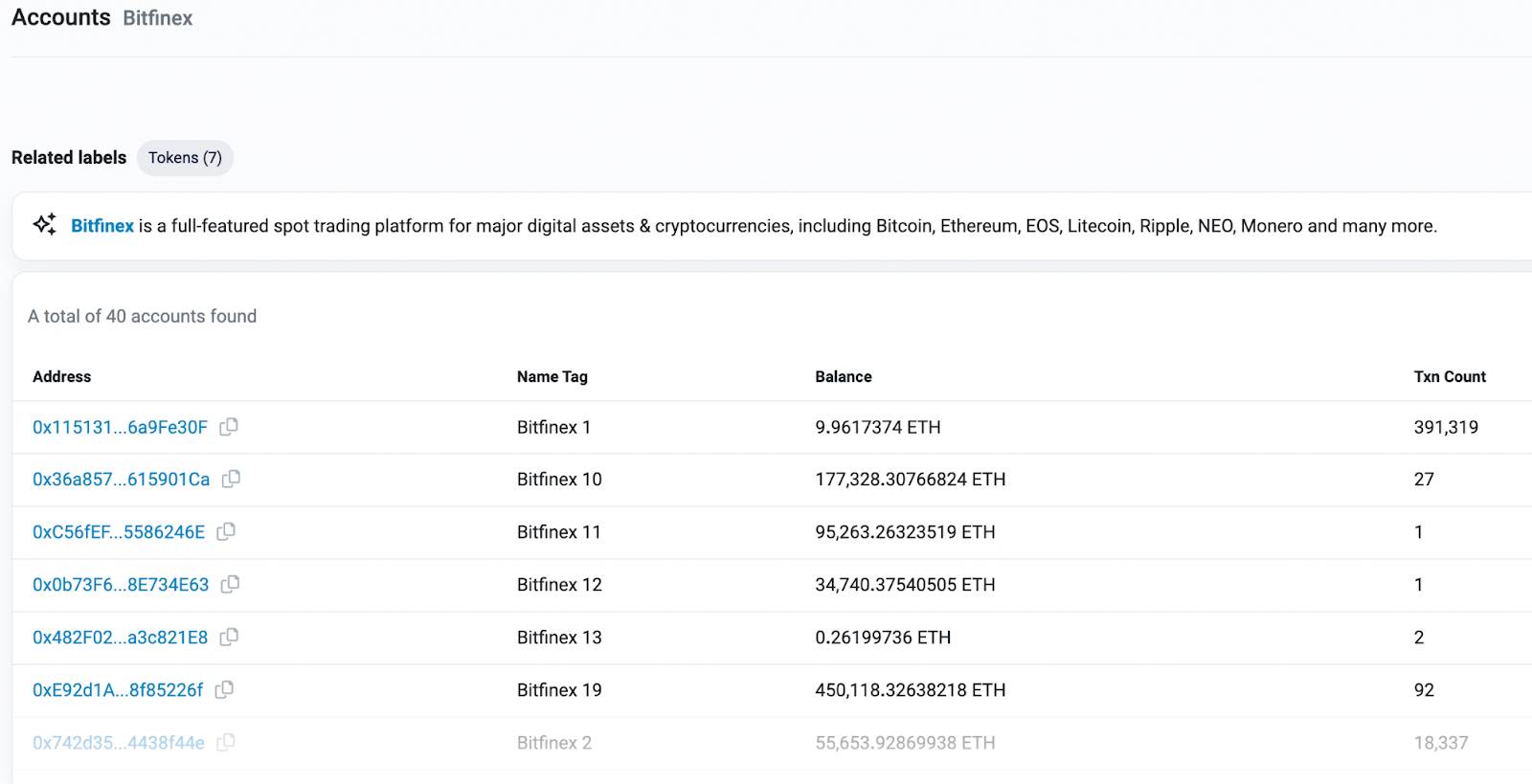
Task: Click txn count 391,319
Action: click(x=1446, y=427)
